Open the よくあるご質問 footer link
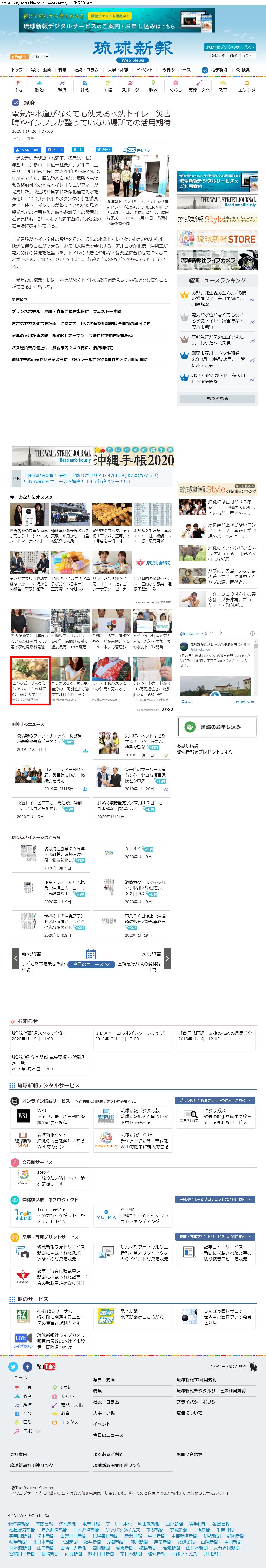This screenshot has width=266, height=1568. point(108,1454)
